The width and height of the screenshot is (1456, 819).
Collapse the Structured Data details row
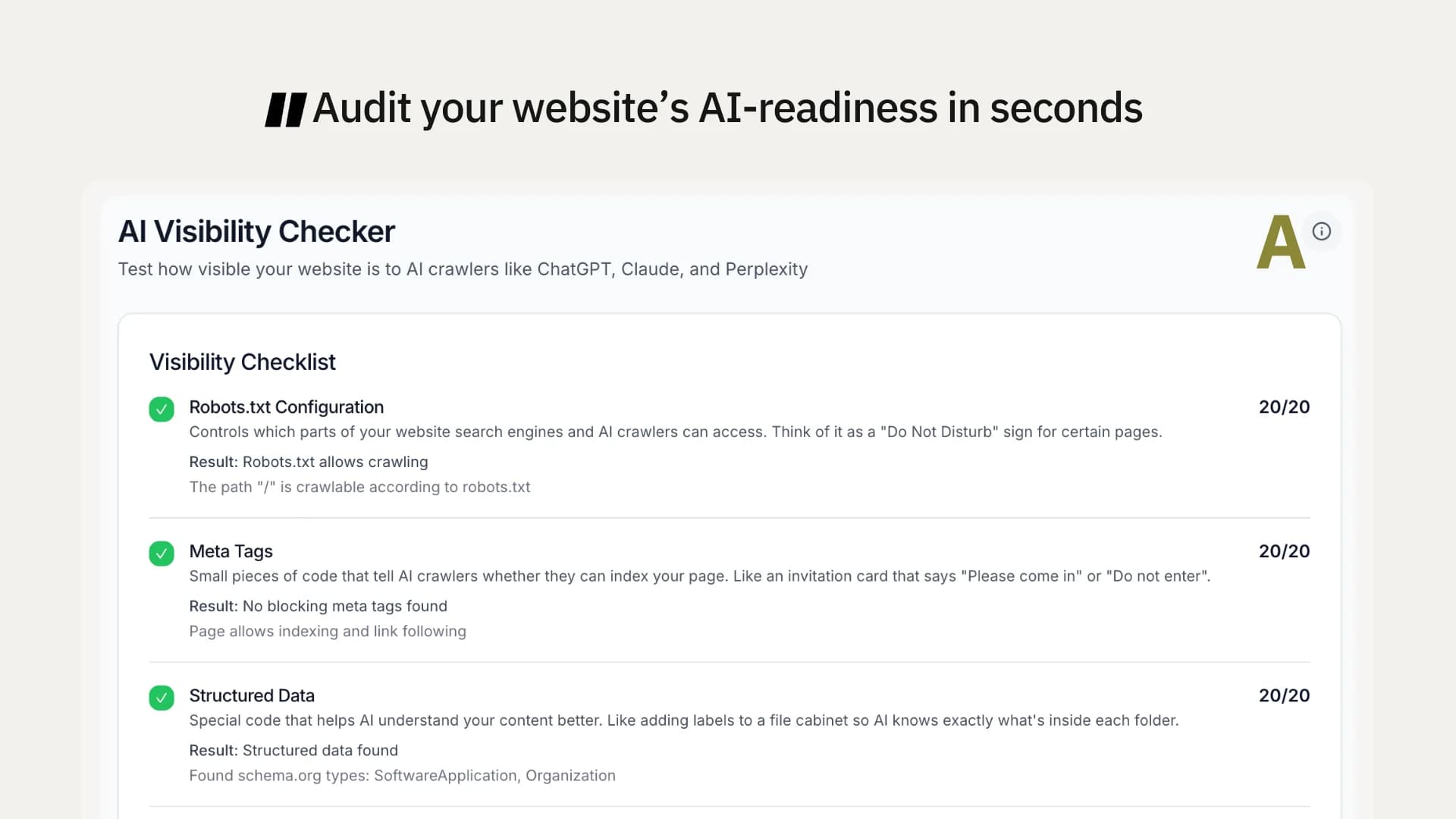252,695
